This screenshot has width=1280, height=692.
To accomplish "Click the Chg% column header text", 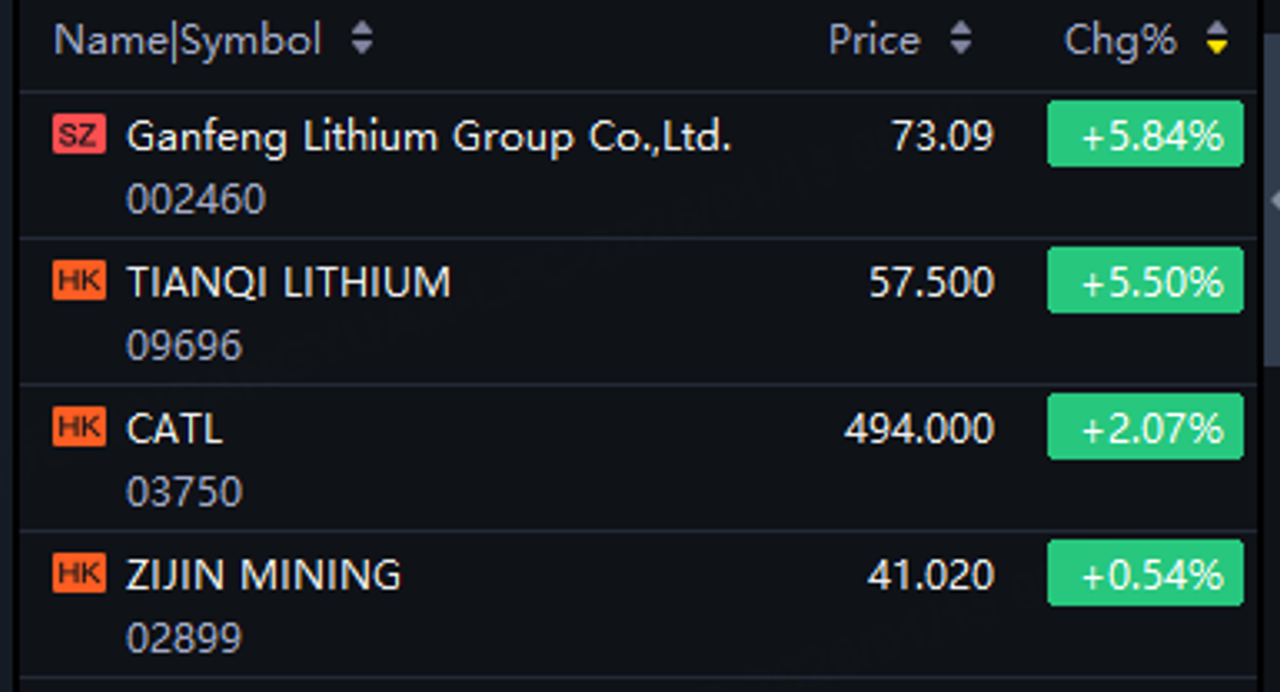I will [x=1120, y=40].
